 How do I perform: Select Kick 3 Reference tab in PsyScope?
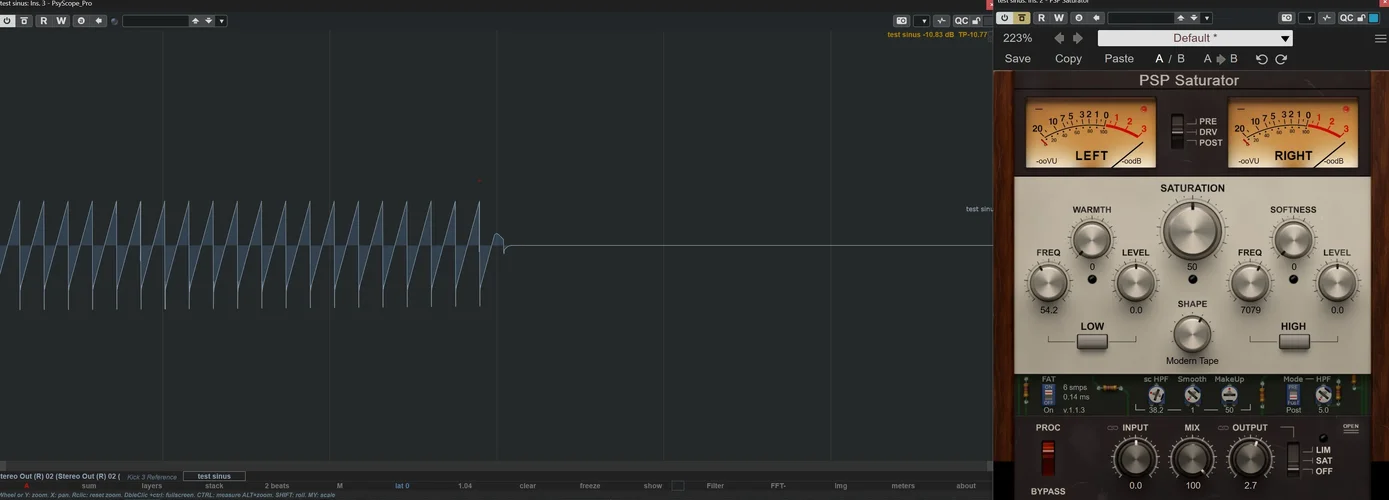(x=151, y=477)
